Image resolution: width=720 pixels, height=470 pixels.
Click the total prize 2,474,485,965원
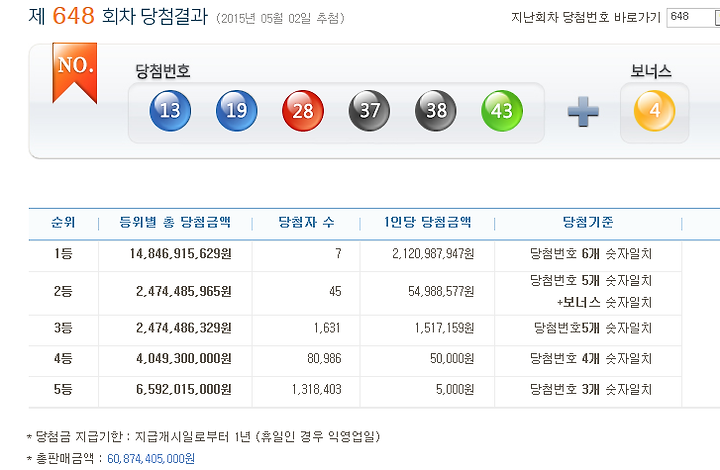[184, 291]
